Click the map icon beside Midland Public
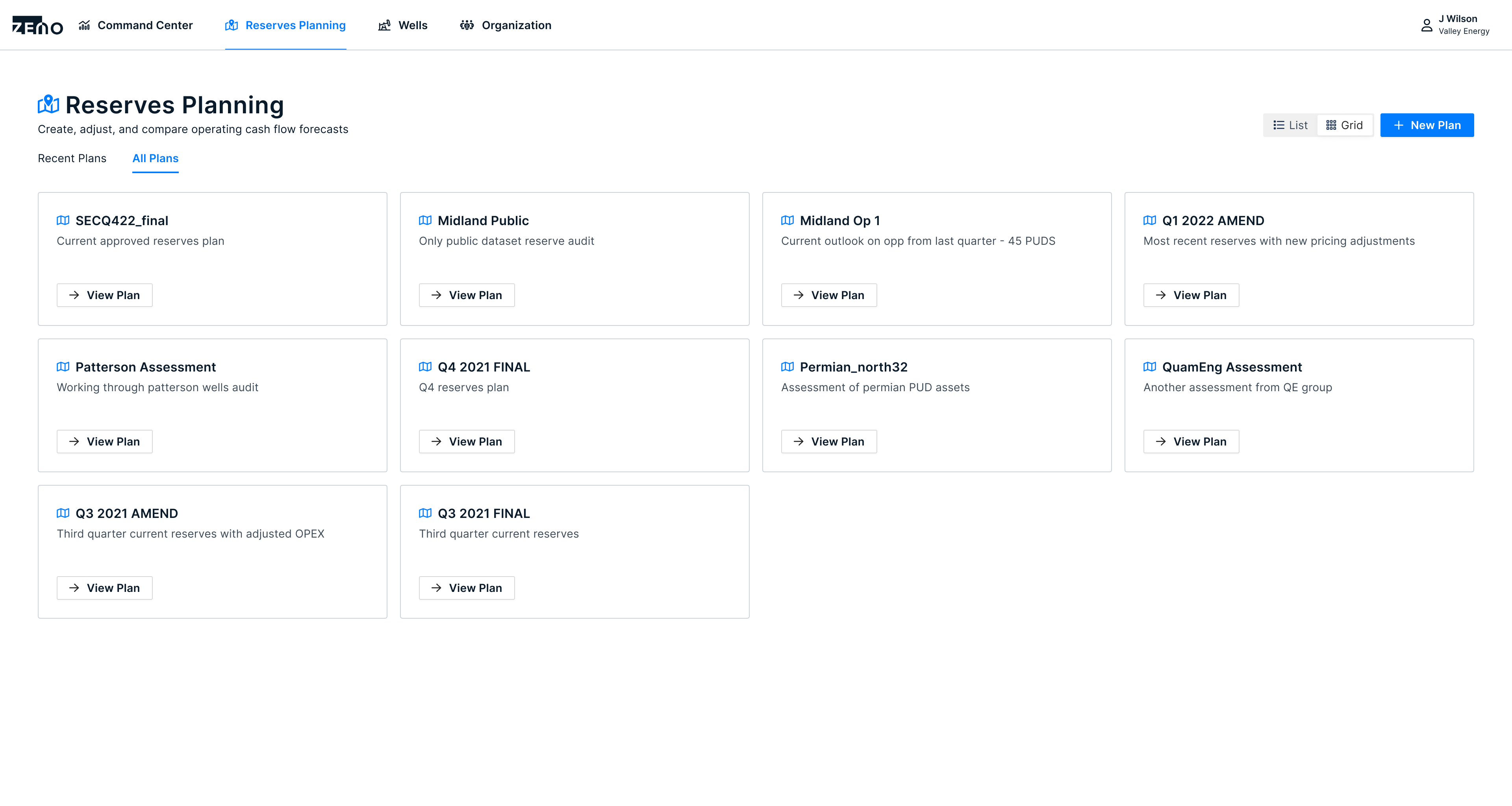 426,220
